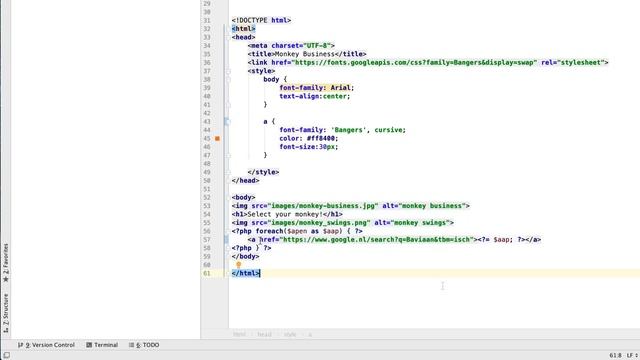Click the branch icon beside Version Control

pos(20,345)
